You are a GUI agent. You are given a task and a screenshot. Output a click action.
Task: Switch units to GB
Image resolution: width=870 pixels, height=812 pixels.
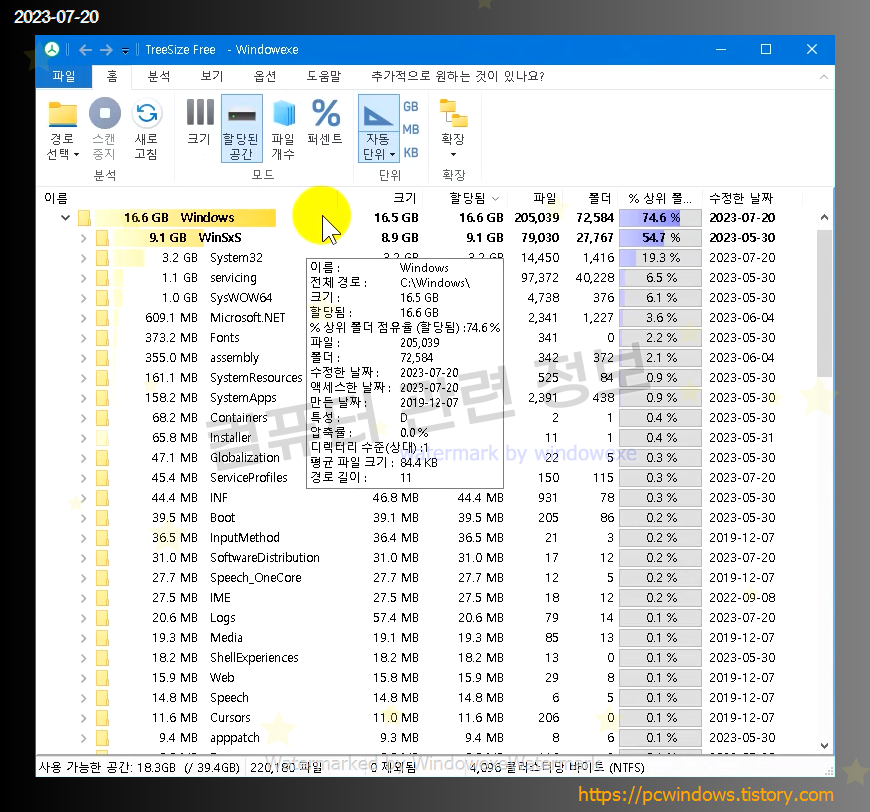(x=411, y=107)
